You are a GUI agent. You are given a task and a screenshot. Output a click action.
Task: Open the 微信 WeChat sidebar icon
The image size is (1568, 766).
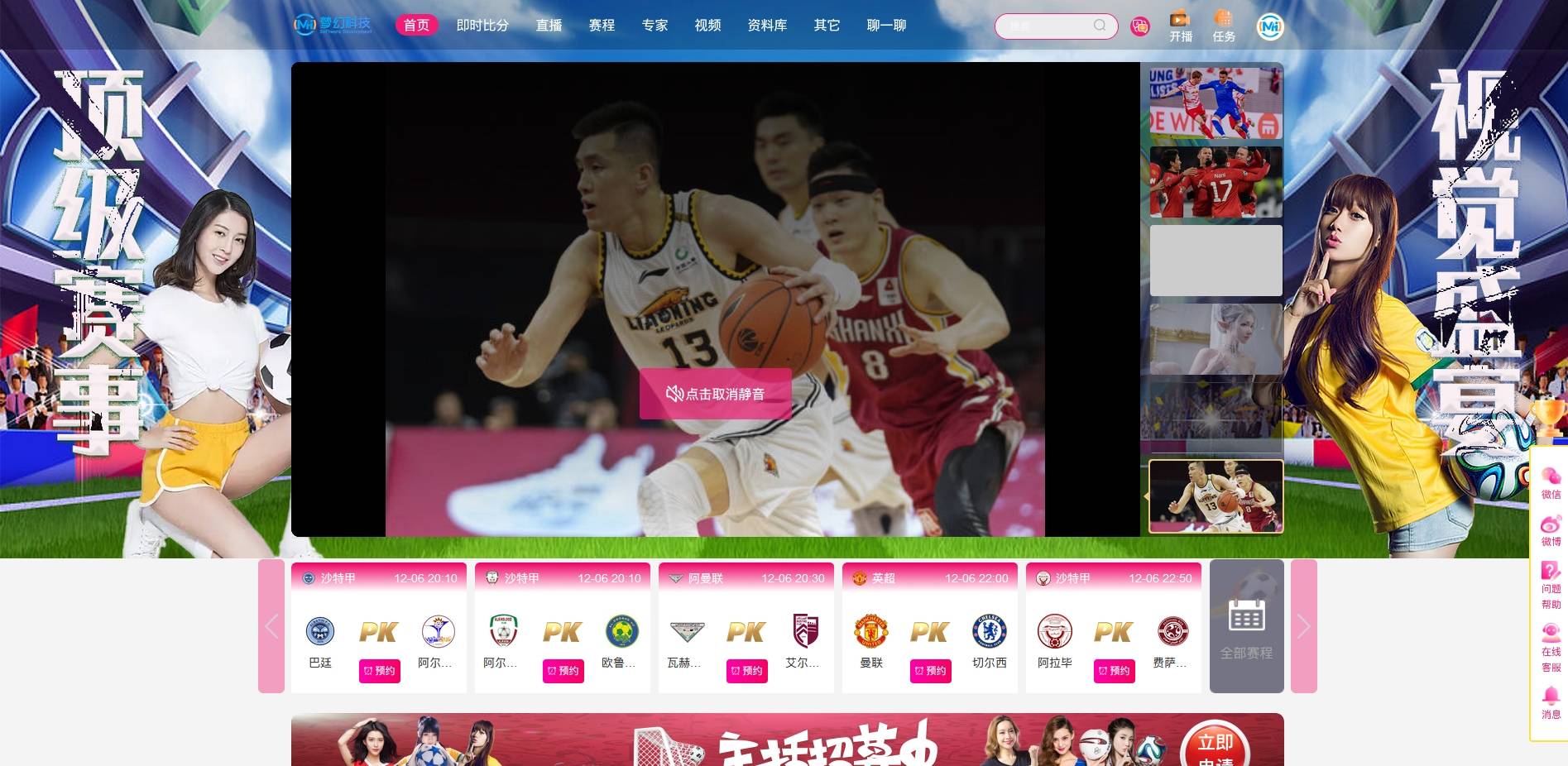click(x=1551, y=483)
